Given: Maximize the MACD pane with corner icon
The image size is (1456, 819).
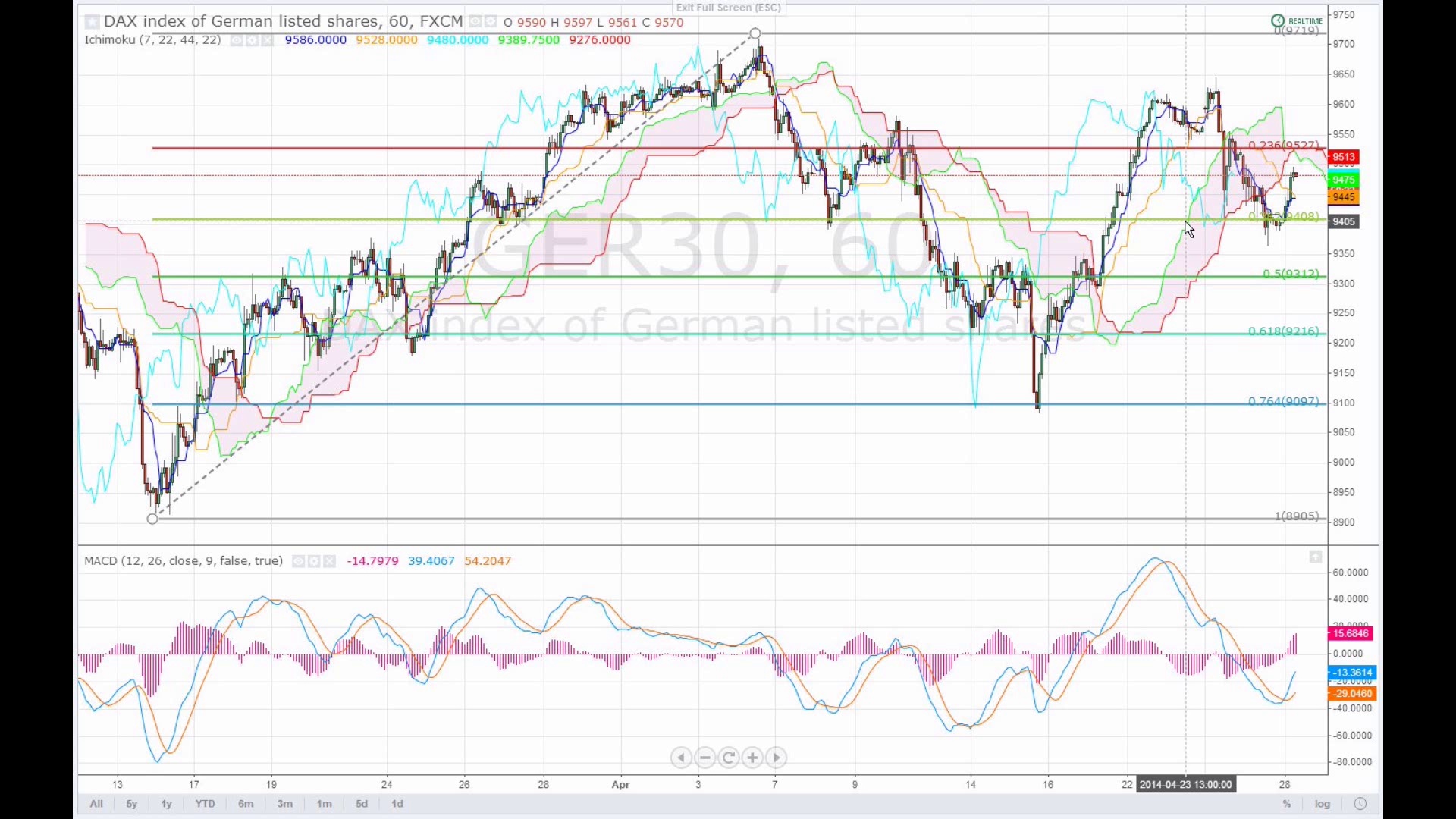Looking at the screenshot, I should (x=1315, y=557).
